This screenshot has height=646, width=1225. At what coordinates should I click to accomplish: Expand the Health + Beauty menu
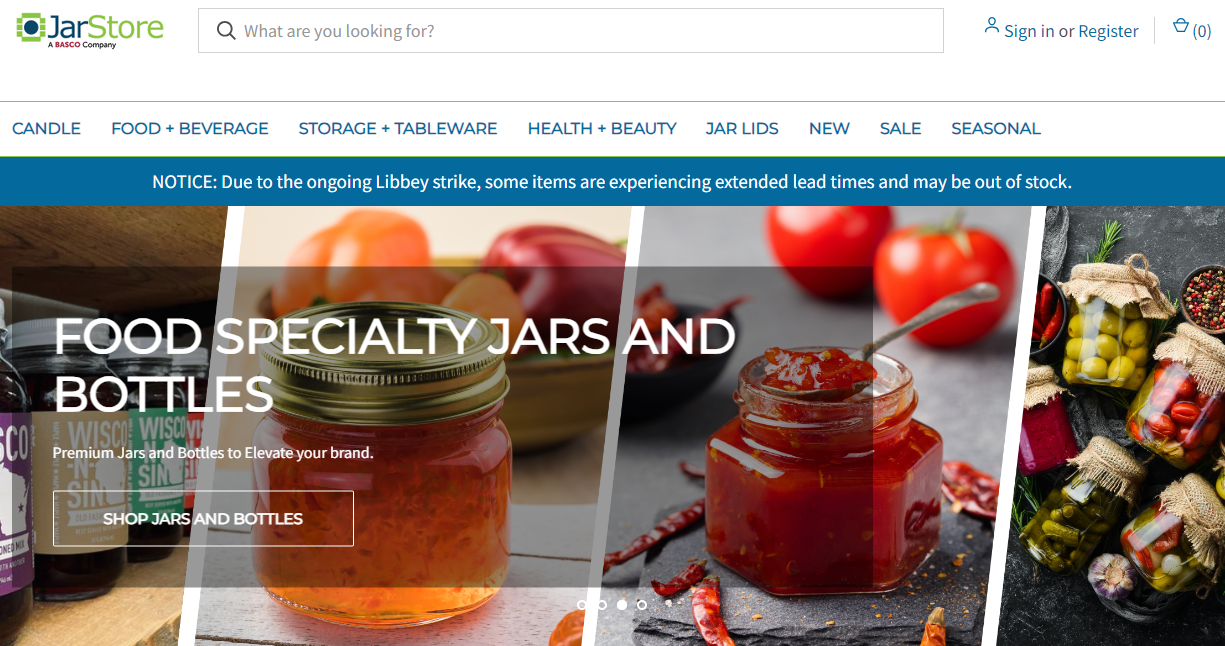[x=602, y=129]
